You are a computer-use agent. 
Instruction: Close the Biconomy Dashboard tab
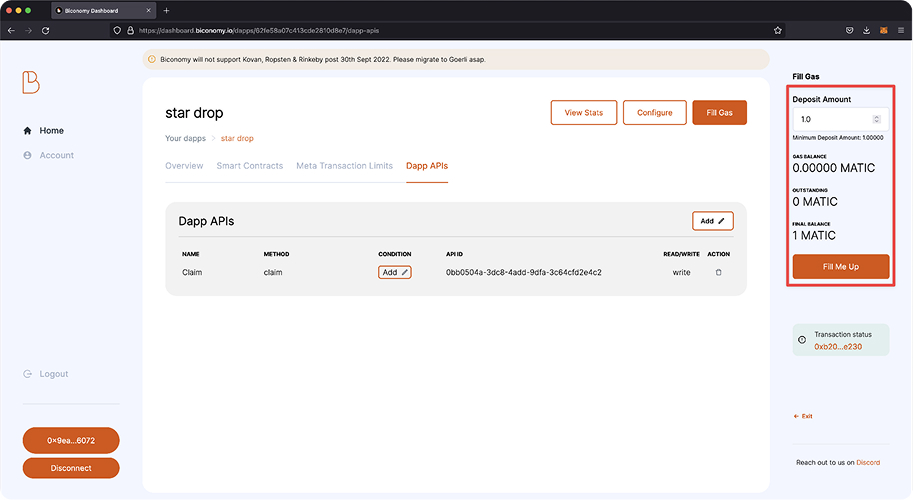pyautogui.click(x=148, y=10)
